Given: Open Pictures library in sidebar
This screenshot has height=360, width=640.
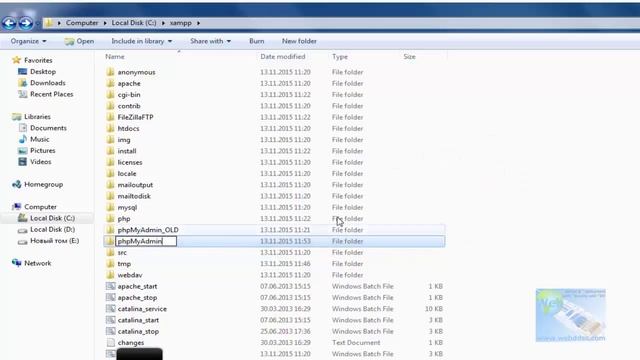Looking at the screenshot, I should [x=42, y=151].
